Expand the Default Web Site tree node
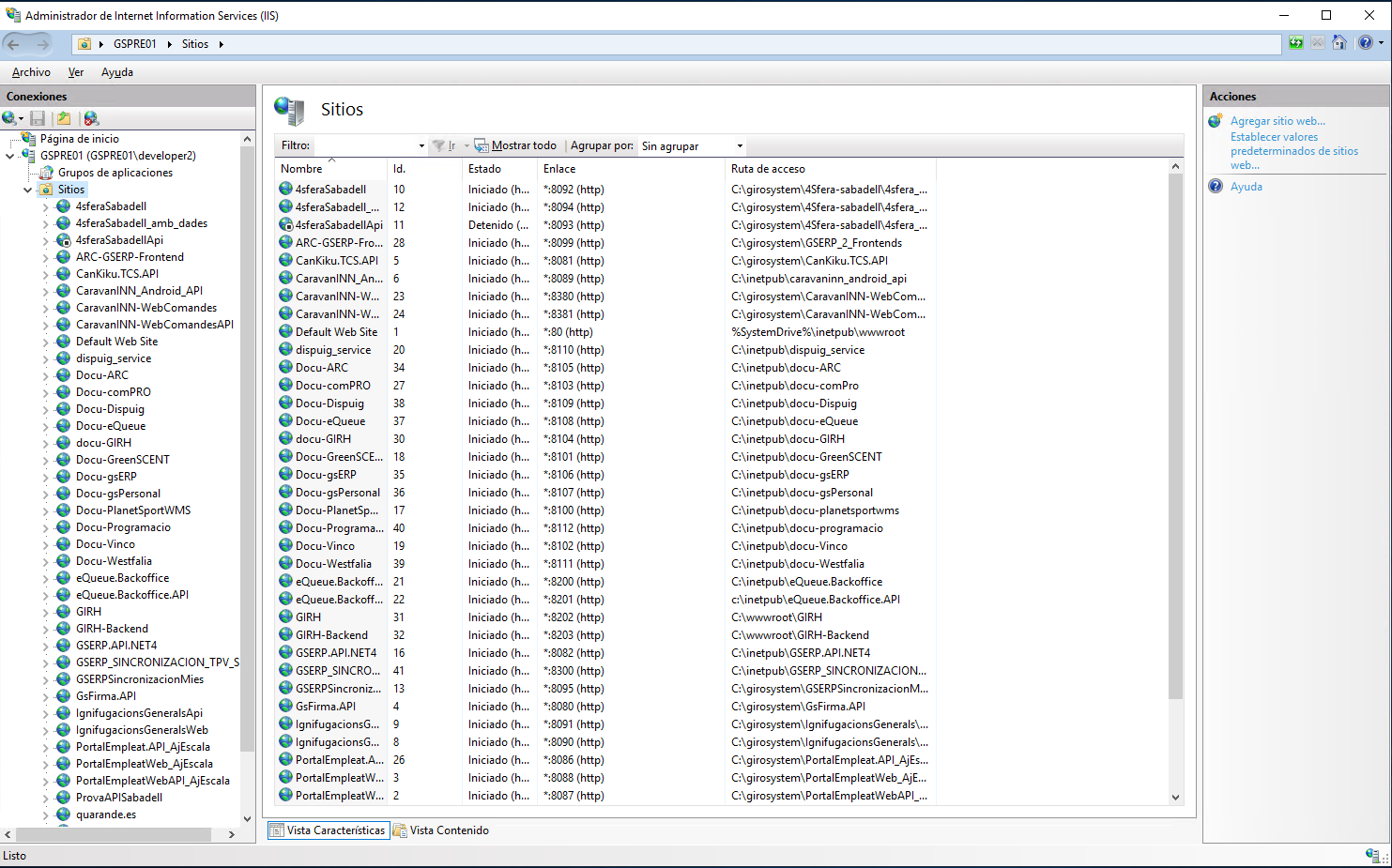This screenshot has height=868, width=1392. pyautogui.click(x=45, y=342)
